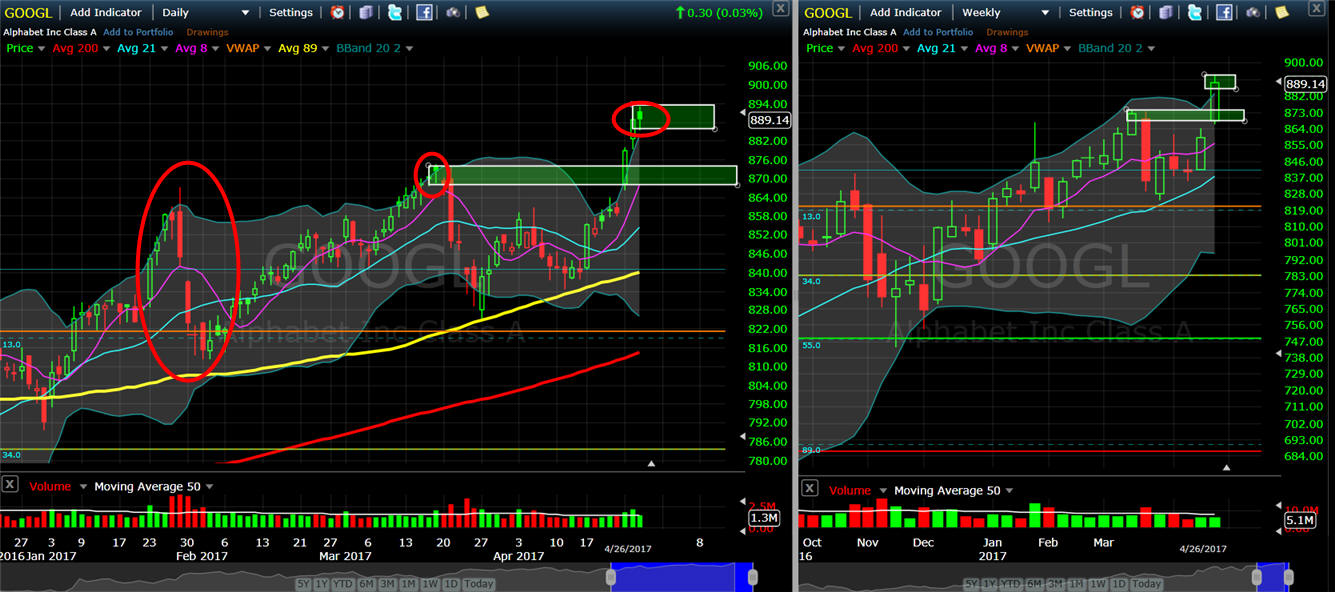1335x592 pixels.
Task: Open Settings in the Daily chart
Action: (x=291, y=13)
